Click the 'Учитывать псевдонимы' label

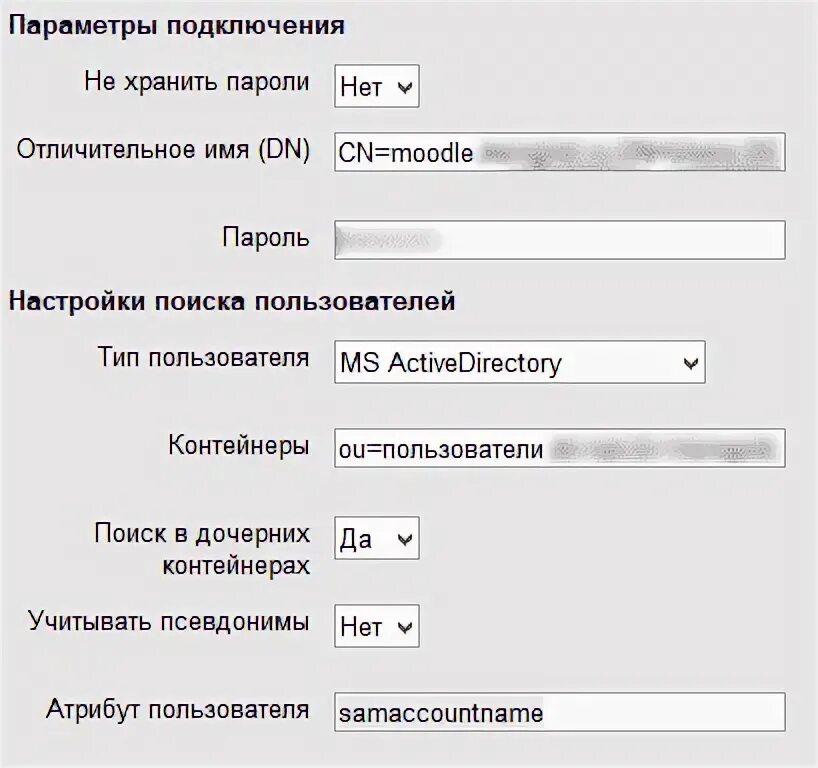169,622
